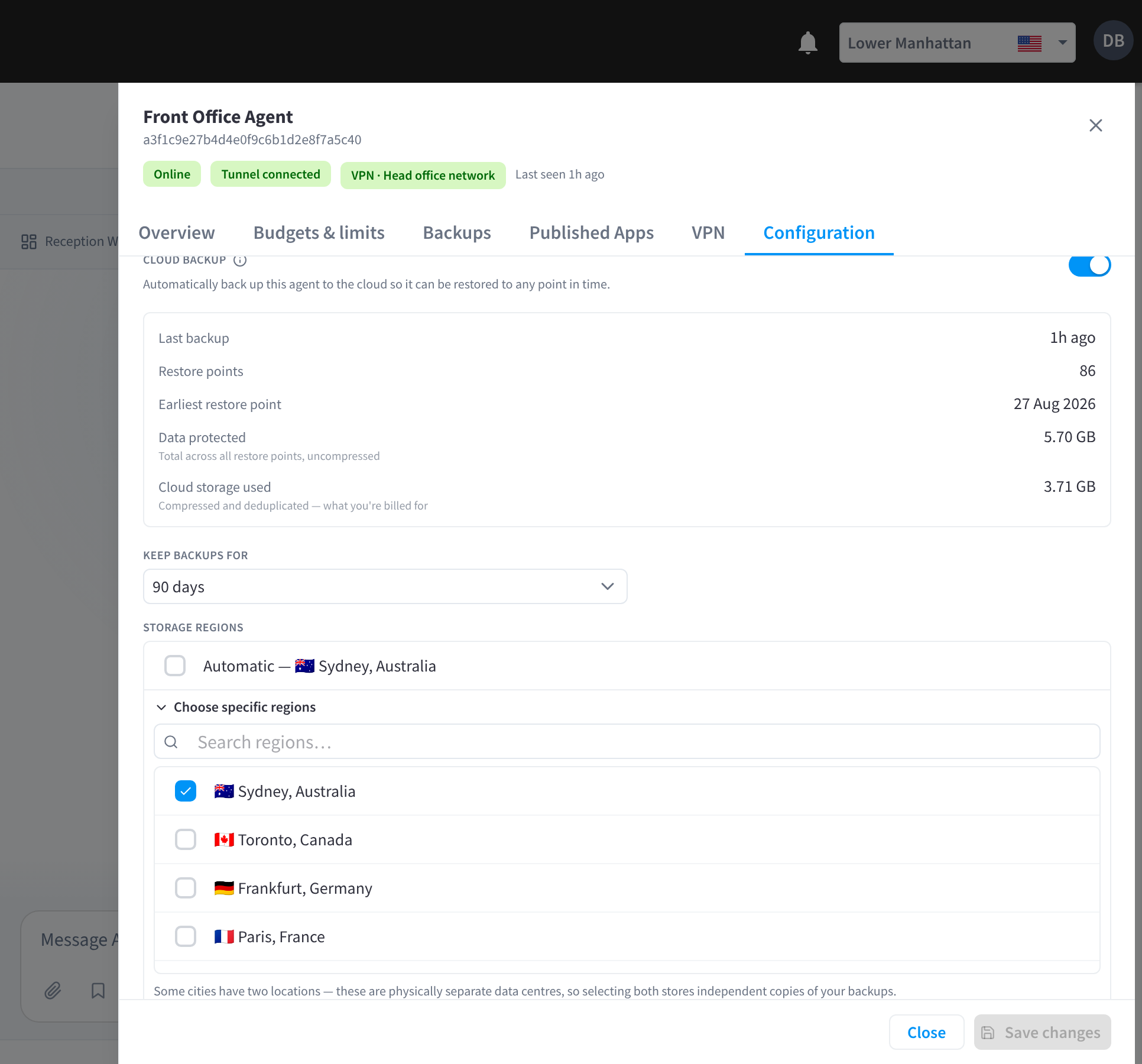Open the Keep backups for 90 days dropdown

(385, 586)
